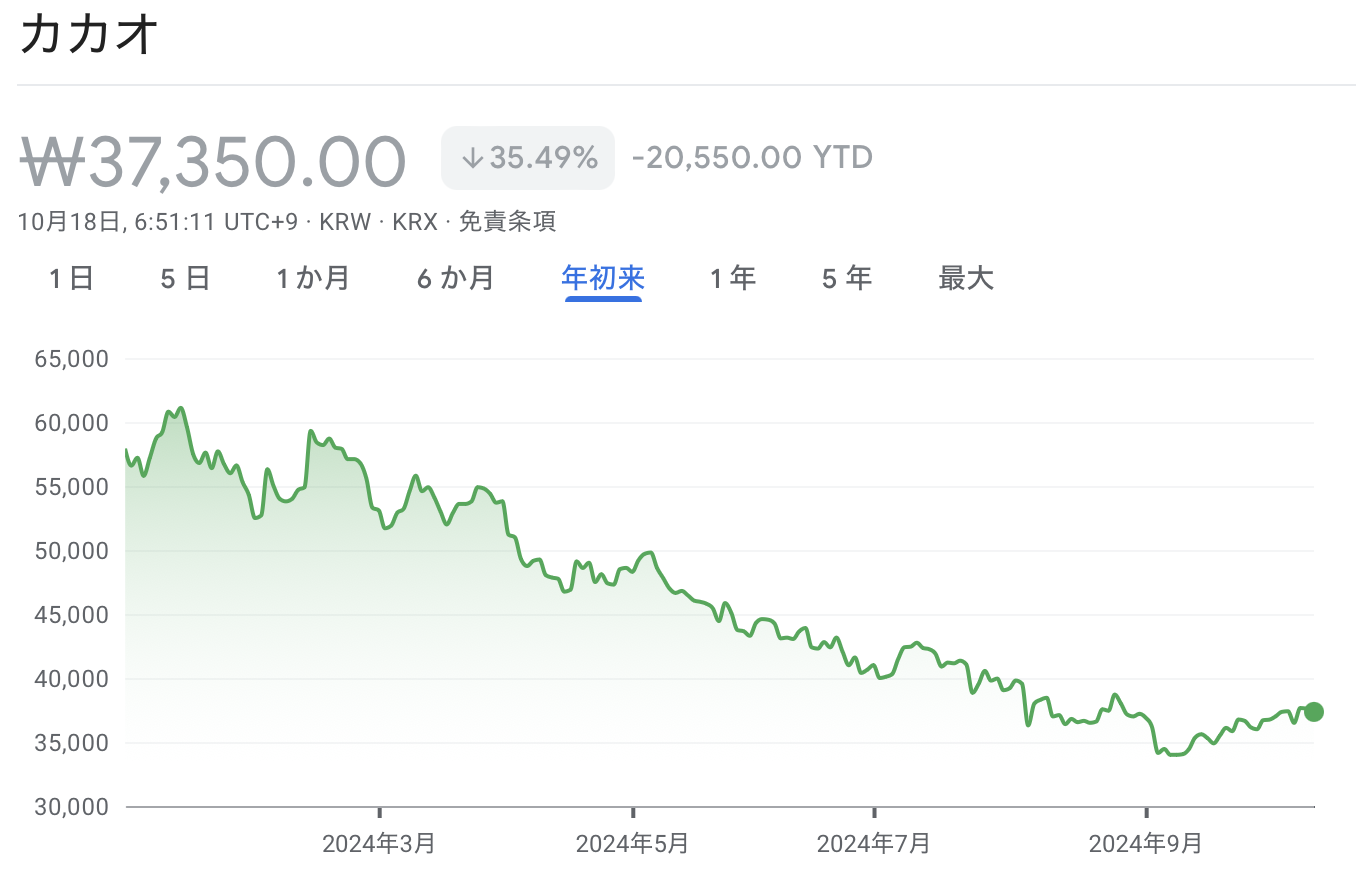The width and height of the screenshot is (1356, 880).
Task: Click the ₩37,350.00 price value
Action: [213, 160]
